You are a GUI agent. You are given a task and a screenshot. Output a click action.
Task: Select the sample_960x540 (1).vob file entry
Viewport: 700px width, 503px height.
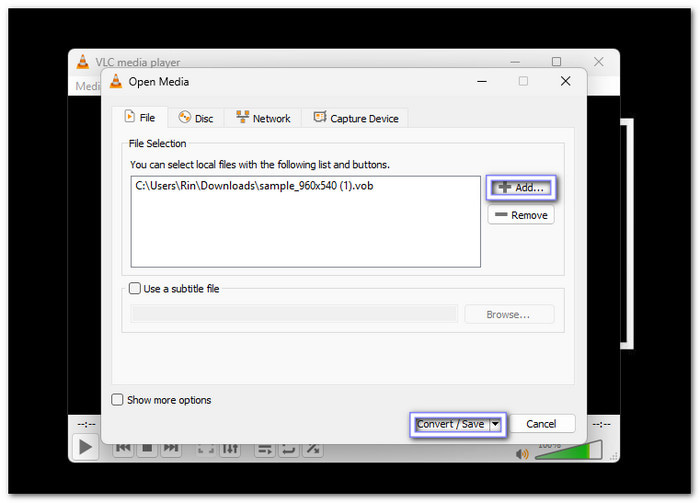254,186
